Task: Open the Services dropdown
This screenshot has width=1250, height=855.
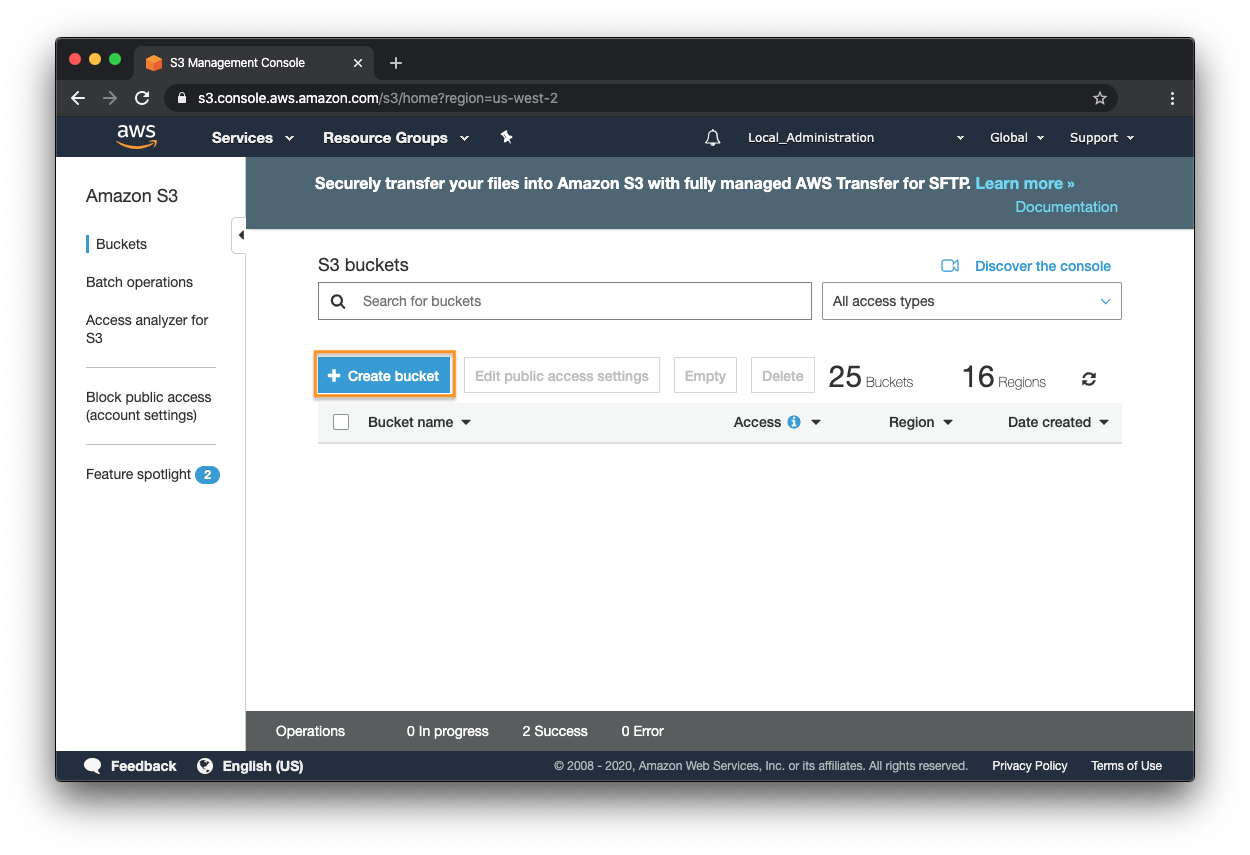Action: pyautogui.click(x=253, y=138)
